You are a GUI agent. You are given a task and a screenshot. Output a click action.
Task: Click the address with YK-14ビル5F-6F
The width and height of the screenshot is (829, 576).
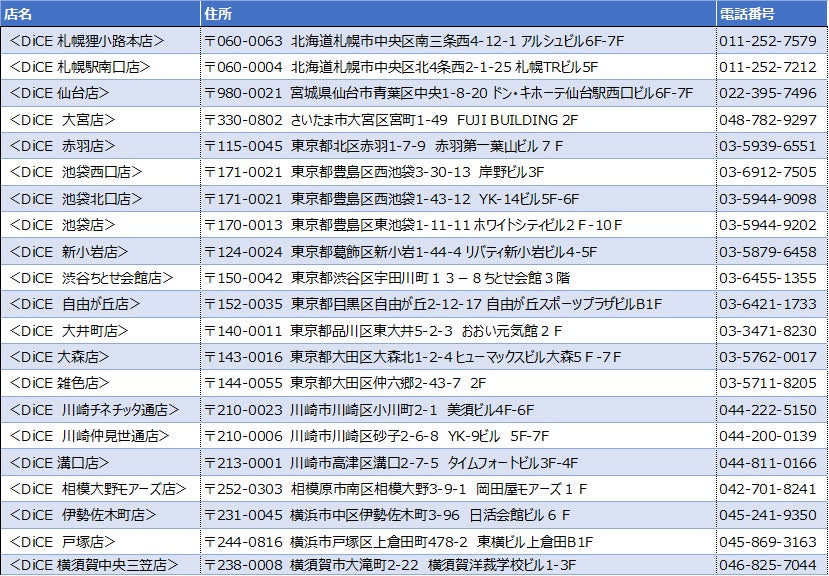point(458,199)
